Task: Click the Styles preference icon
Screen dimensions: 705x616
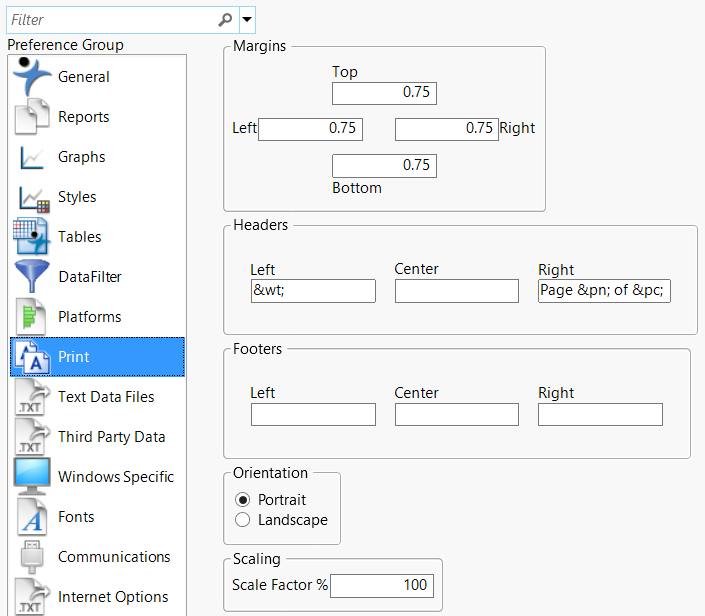Action: pyautogui.click(x=32, y=197)
